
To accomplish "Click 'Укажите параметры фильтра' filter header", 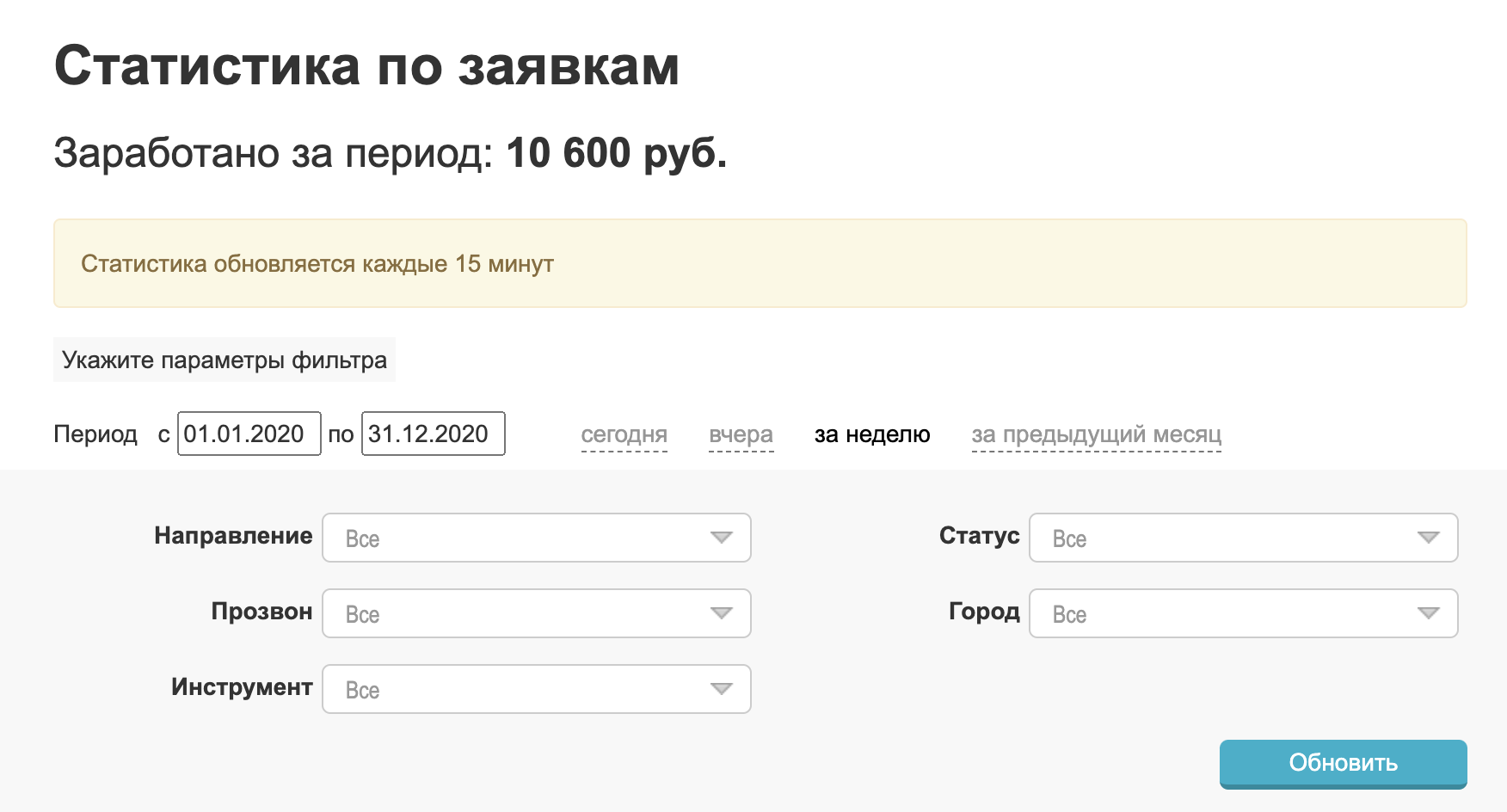I will tap(225, 360).
